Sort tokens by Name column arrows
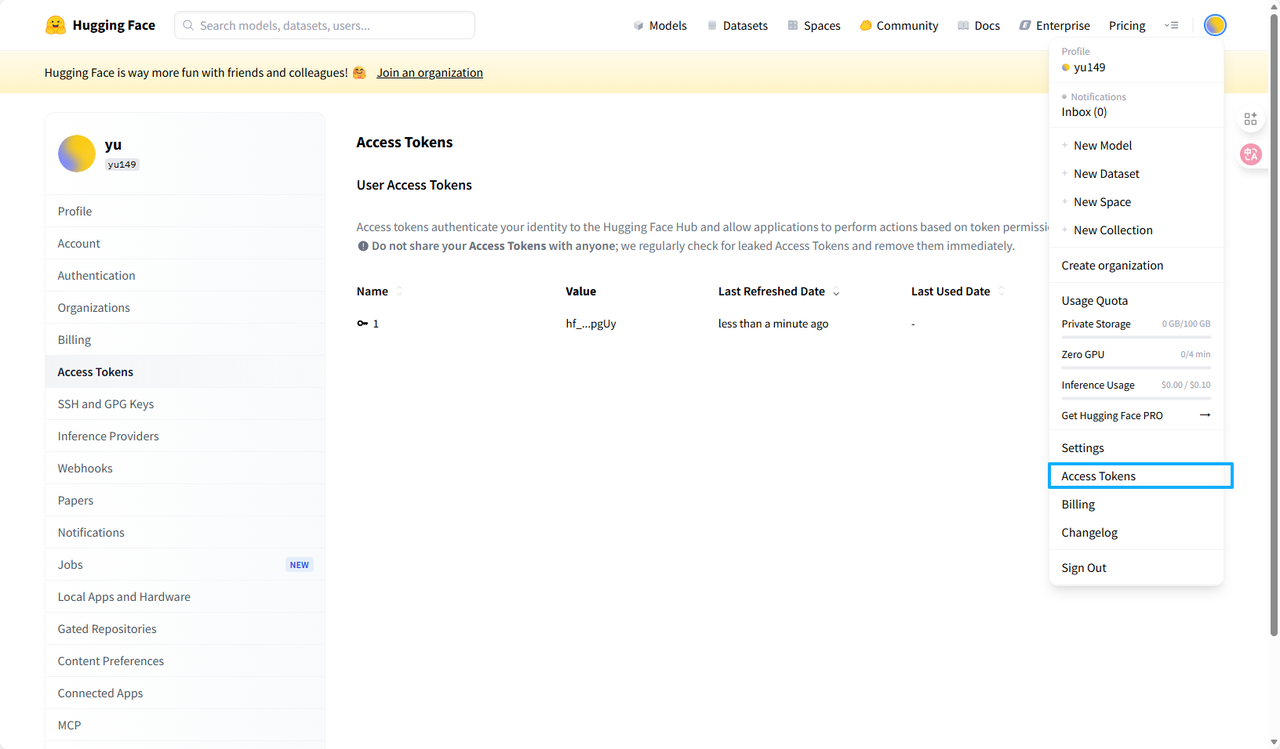Screen dimensions: 1280x749 pos(399,292)
